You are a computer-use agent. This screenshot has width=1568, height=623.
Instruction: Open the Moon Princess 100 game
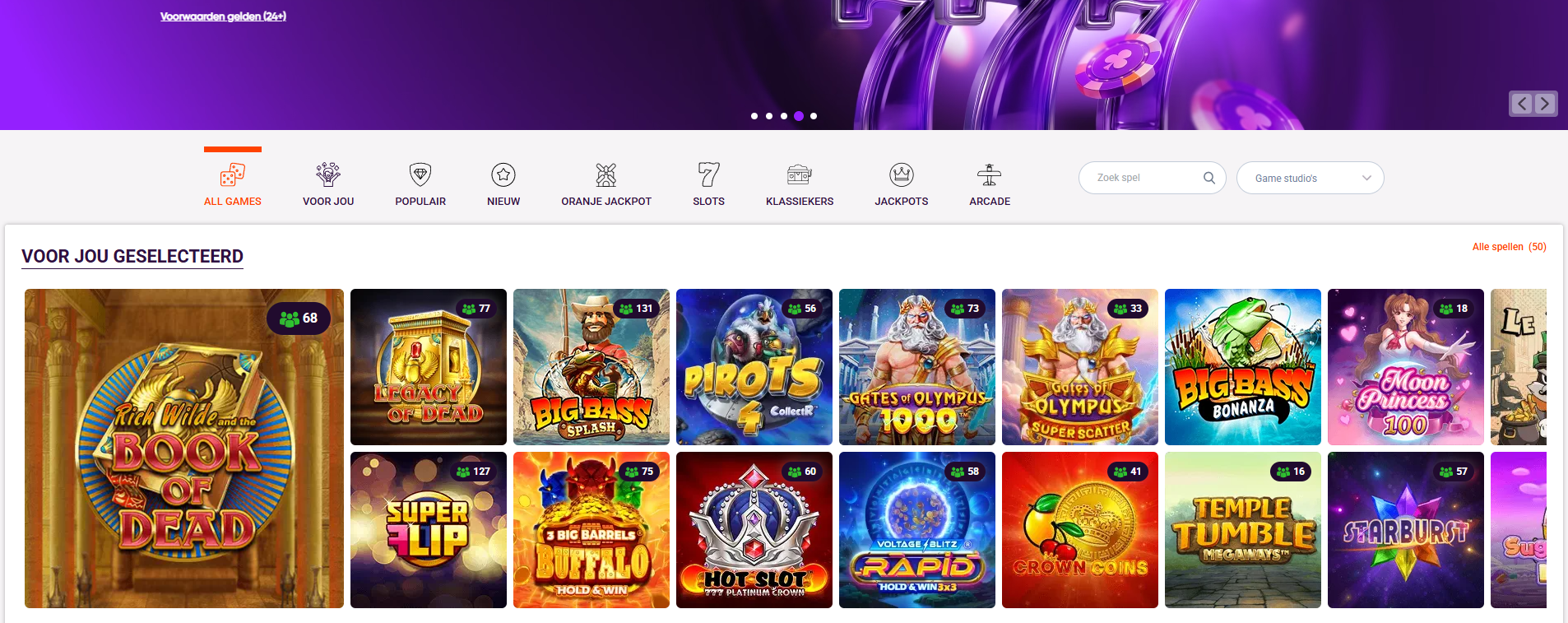1406,367
